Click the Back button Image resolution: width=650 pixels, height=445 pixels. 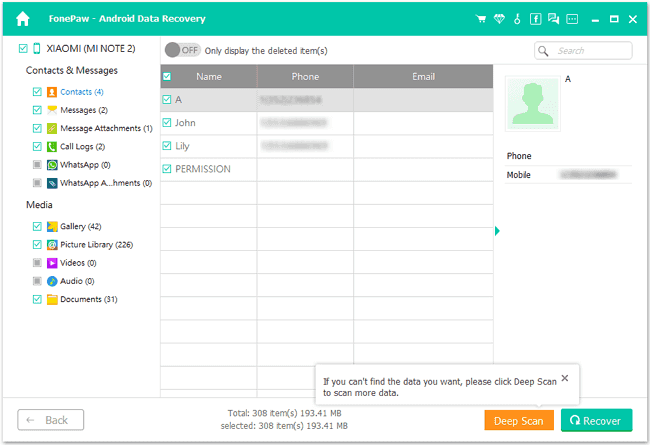coord(51,420)
